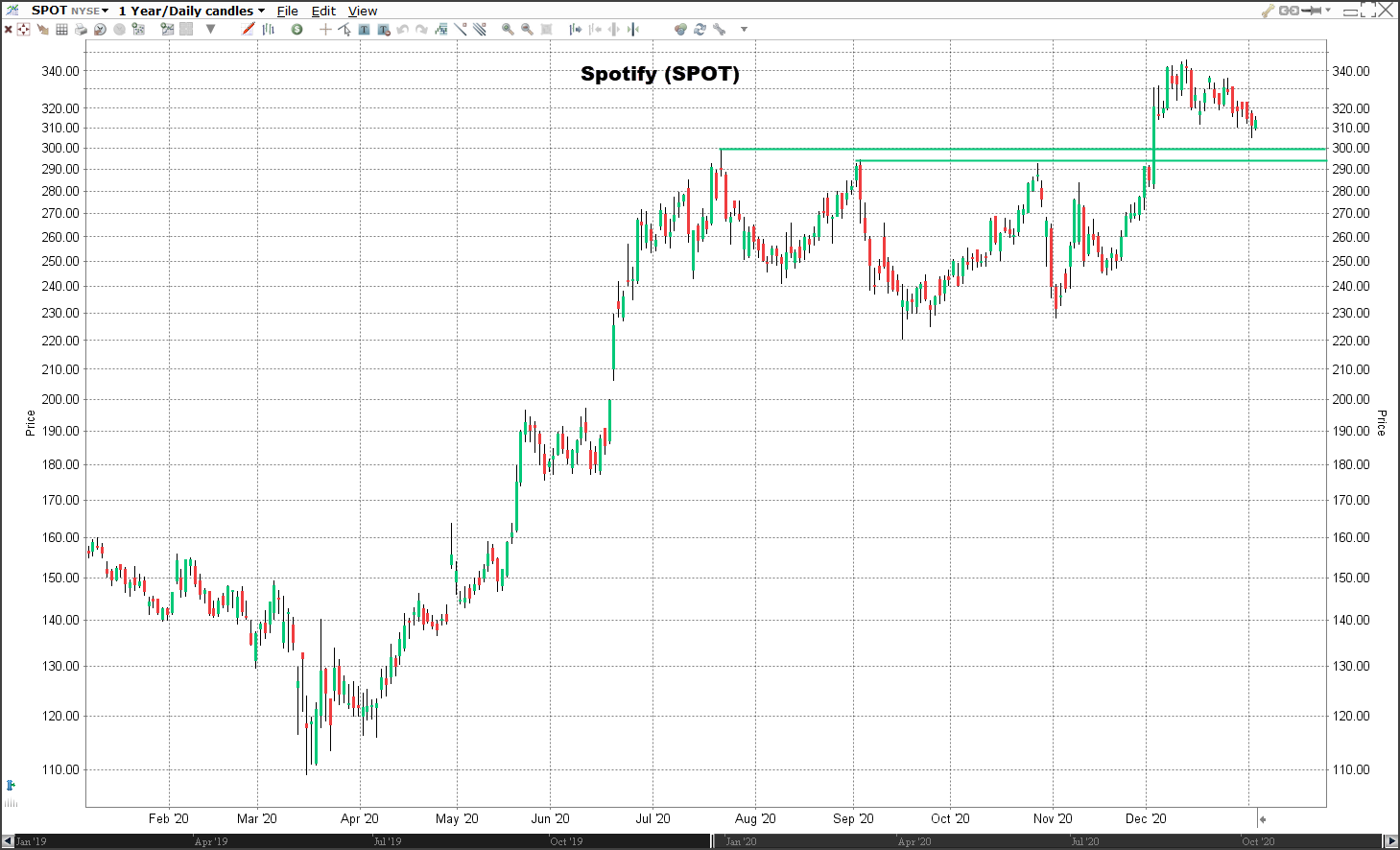This screenshot has width=1400, height=850.
Task: Open the SPOT NYSE symbol dropdown
Action: 70,11
